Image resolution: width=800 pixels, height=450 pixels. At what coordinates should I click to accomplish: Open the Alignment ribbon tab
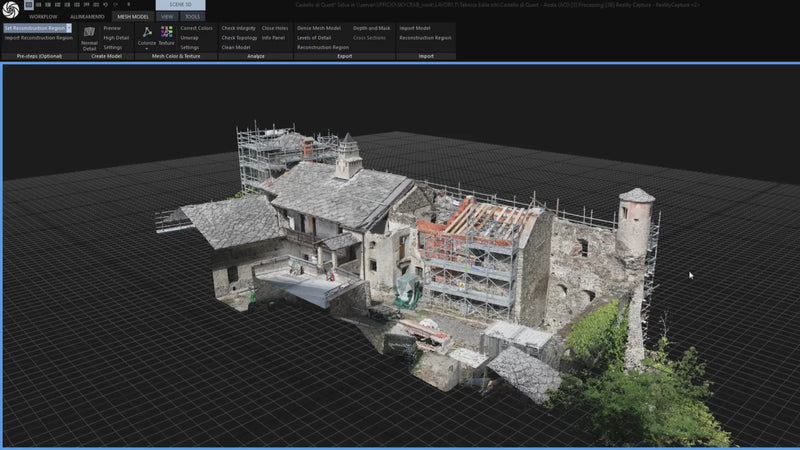pos(87,17)
